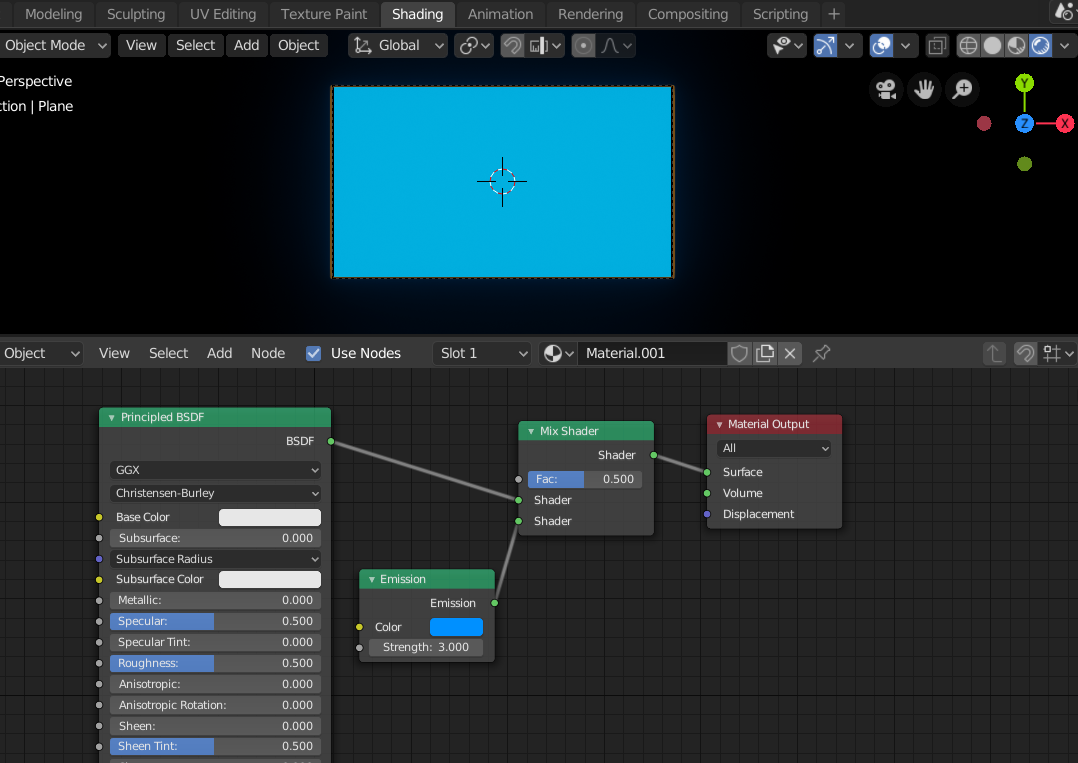Toggle the Show Gizmo button

click(825, 45)
